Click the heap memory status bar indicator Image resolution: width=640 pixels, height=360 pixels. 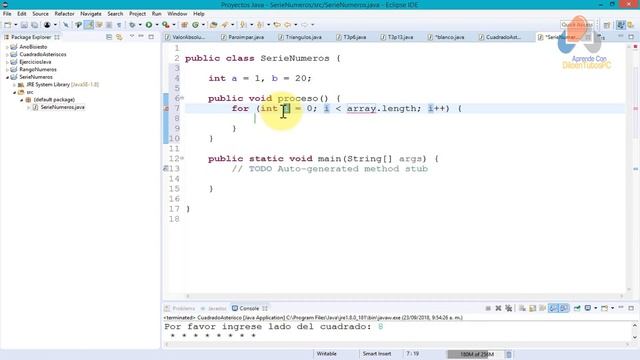[476, 354]
